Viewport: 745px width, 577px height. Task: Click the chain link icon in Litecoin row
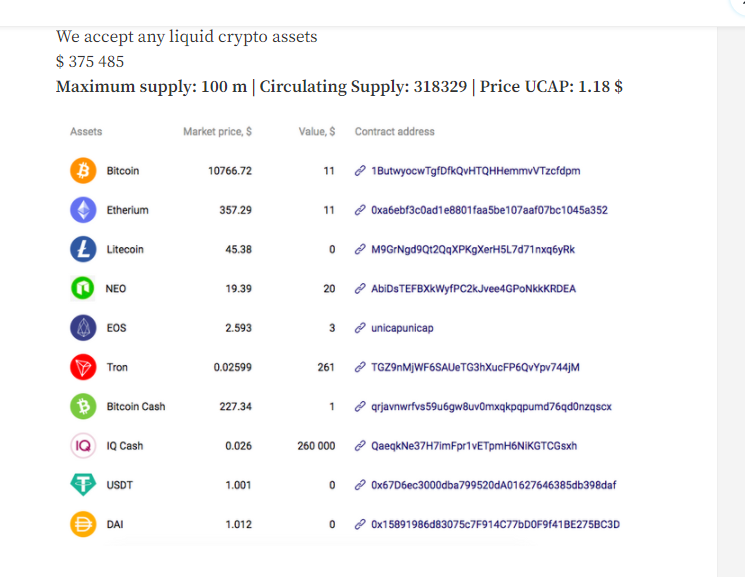(360, 249)
